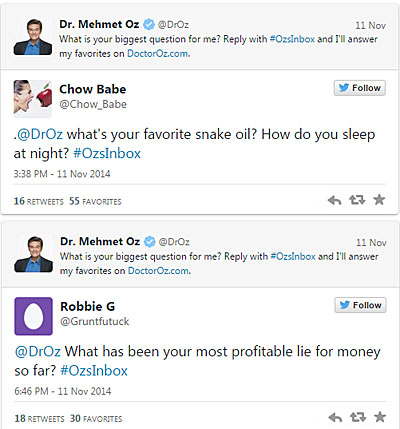Retweet Robbie G's profitable lie tweet
The width and height of the screenshot is (400, 429).
click(x=358, y=417)
